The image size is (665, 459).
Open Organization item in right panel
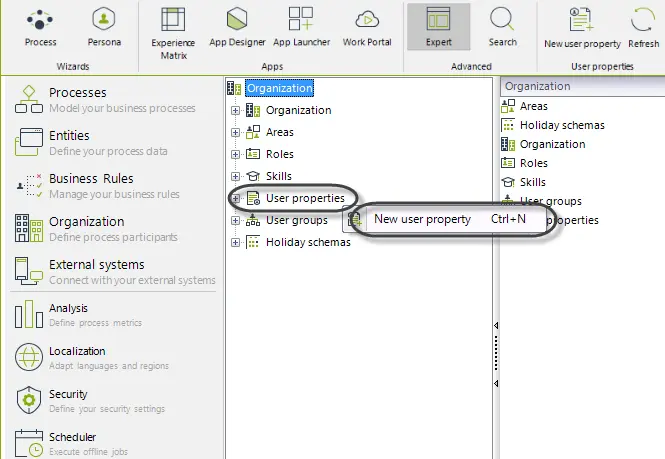[x=552, y=144]
